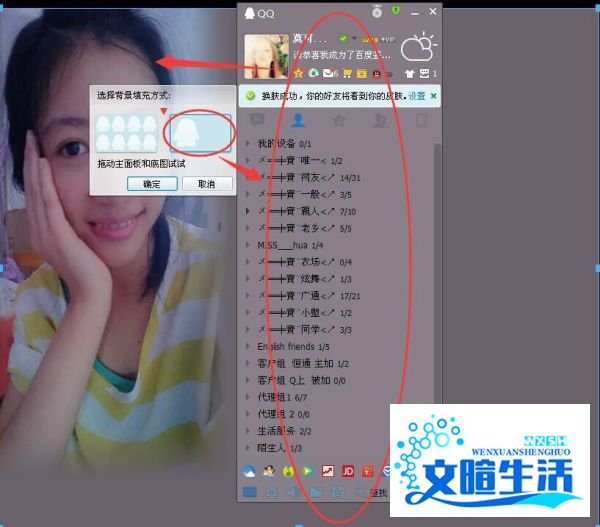Viewport: 600px width, 527px height.
Task: Open the 设置 link in skin notification
Action: (x=417, y=96)
